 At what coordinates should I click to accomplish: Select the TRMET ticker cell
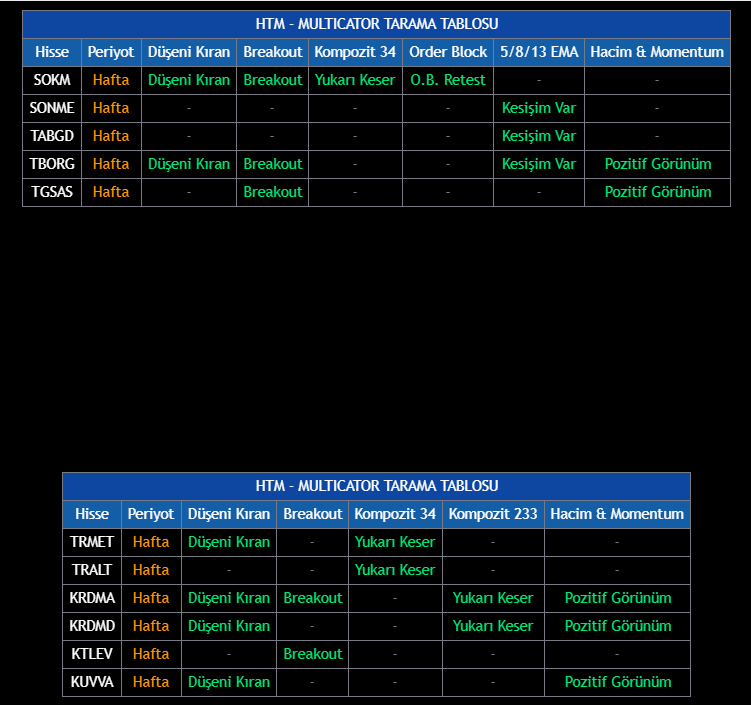click(x=92, y=542)
